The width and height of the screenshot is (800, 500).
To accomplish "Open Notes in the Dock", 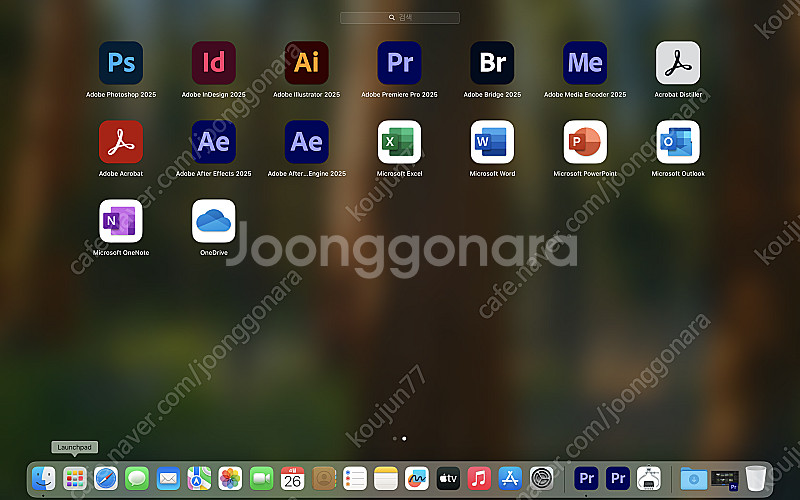I will 386,479.
